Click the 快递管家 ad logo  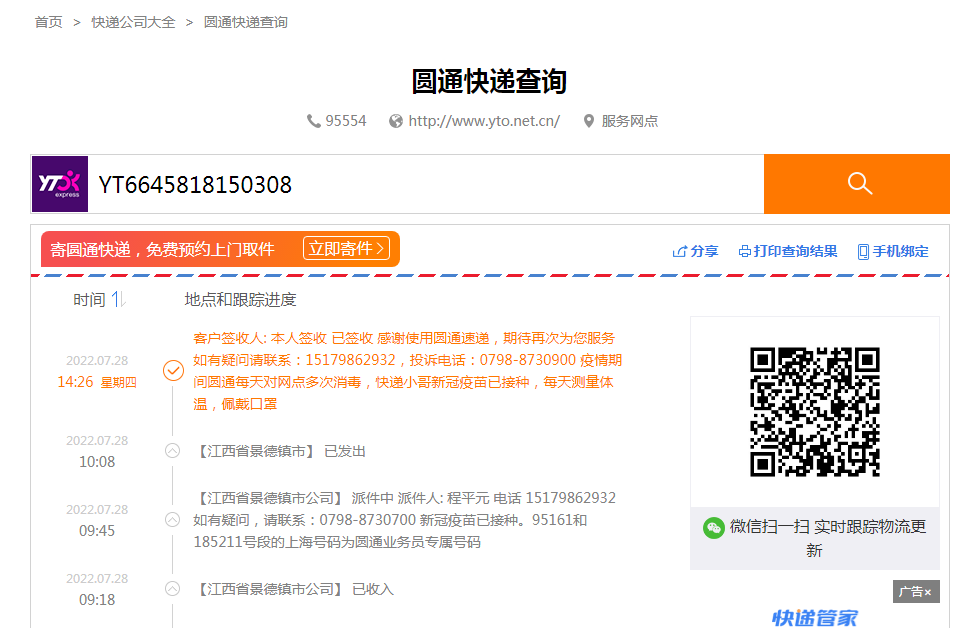(x=815, y=617)
